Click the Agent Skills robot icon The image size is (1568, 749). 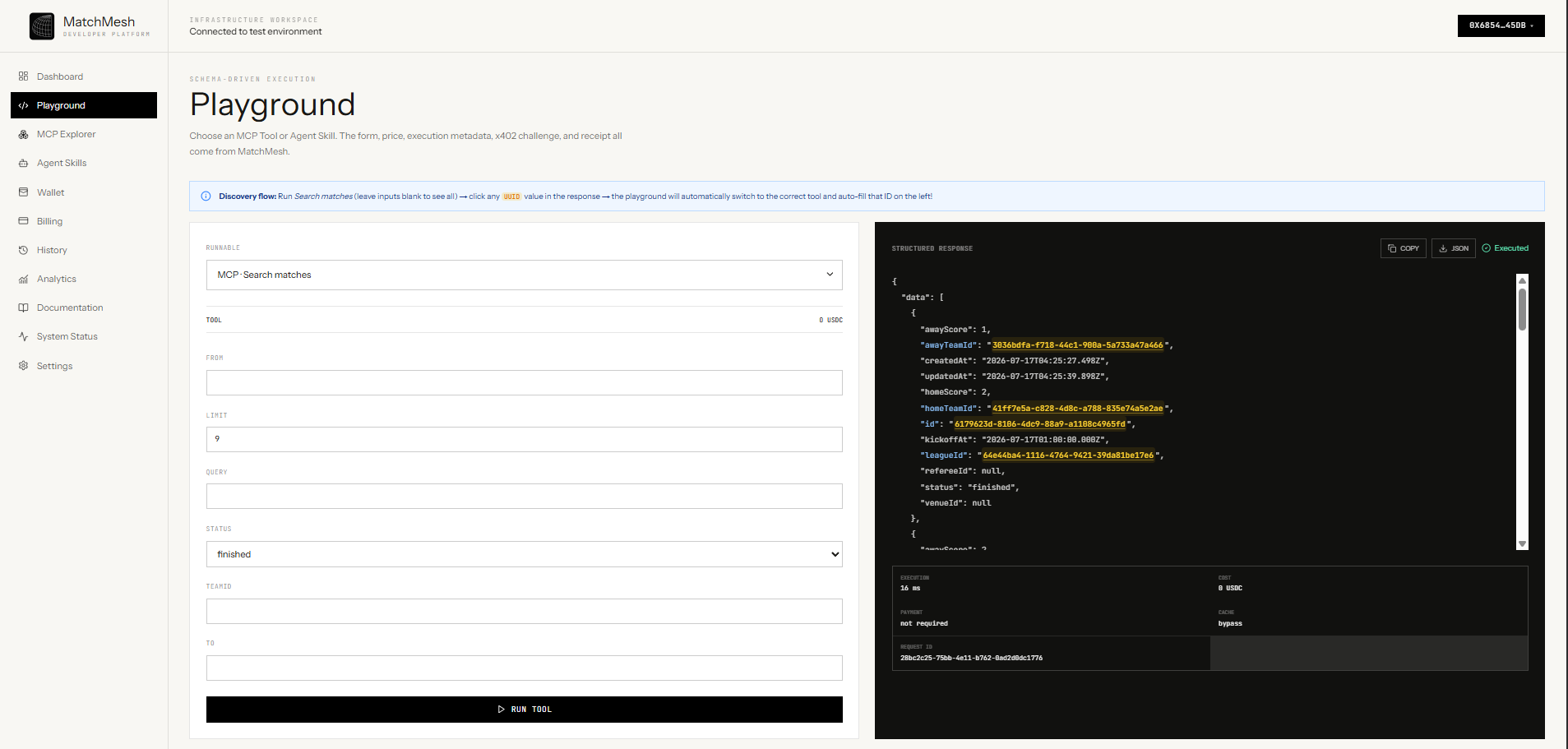pos(23,163)
